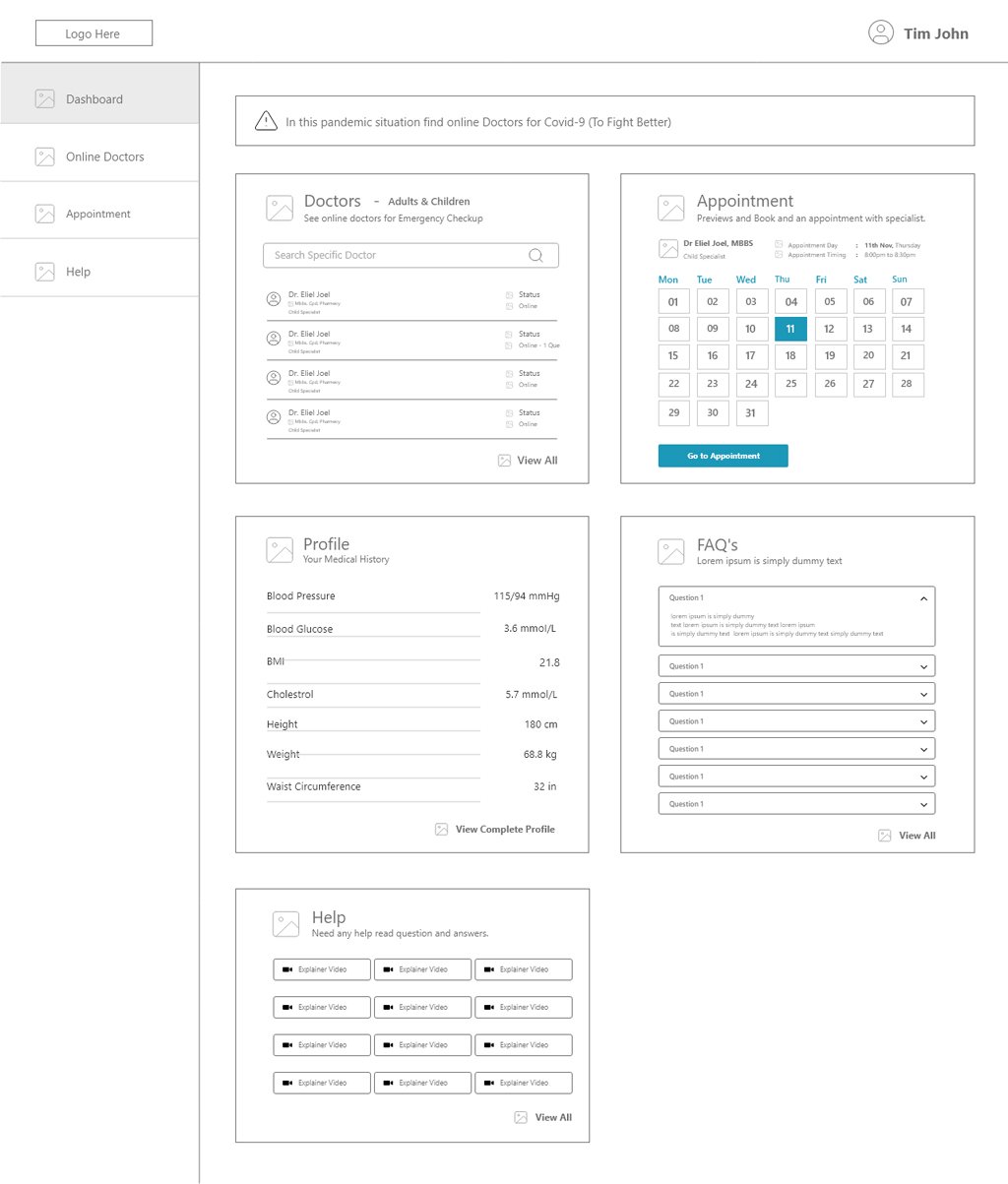Click the Logo Here box
This screenshot has height=1184, width=1008.
tap(94, 33)
